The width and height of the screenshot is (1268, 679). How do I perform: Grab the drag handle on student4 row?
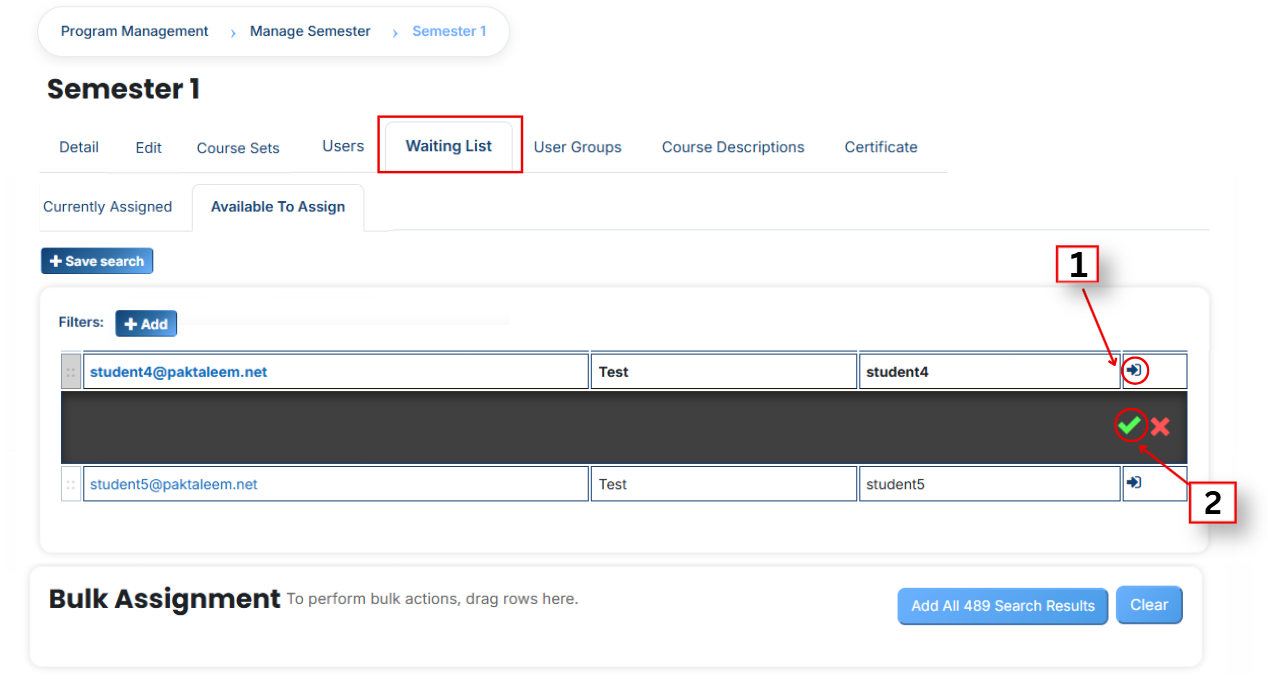click(71, 371)
